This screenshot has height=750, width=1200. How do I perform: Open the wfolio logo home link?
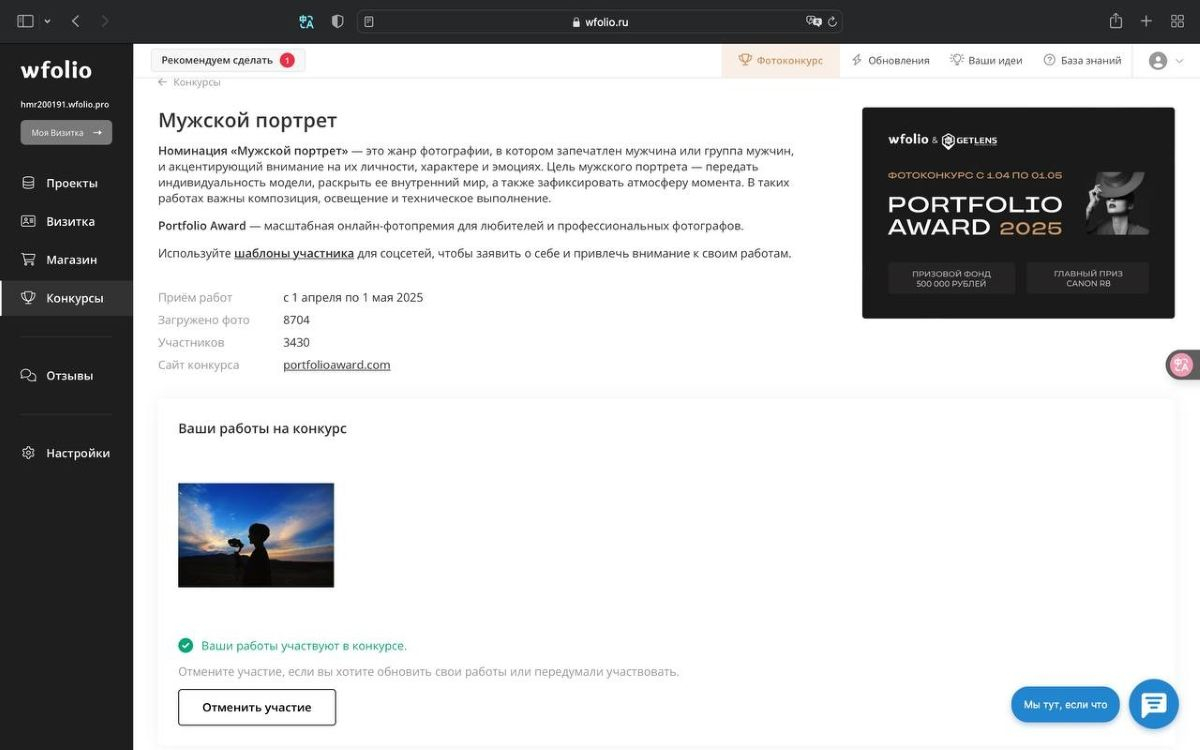56,70
